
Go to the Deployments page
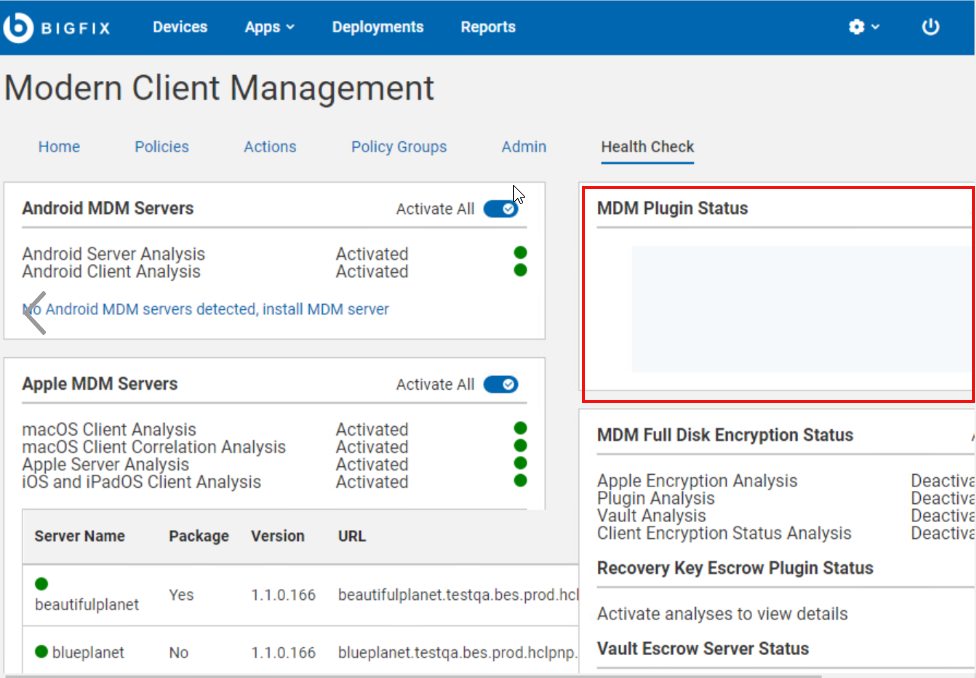coord(377,27)
